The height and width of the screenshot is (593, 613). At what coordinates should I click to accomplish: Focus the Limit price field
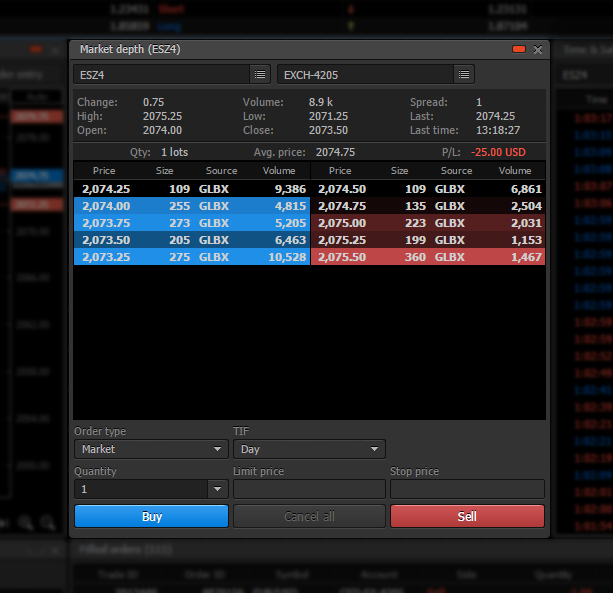click(309, 489)
